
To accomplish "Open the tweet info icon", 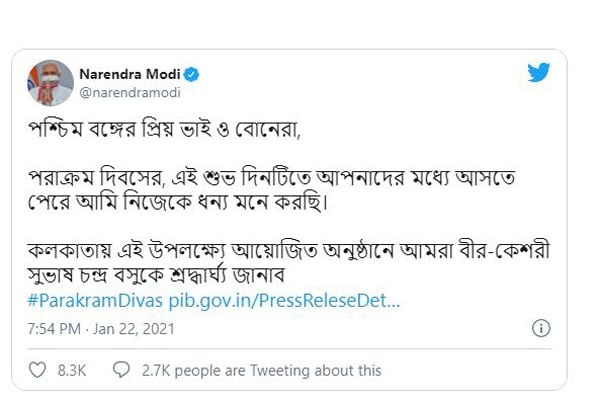I will (x=541, y=328).
